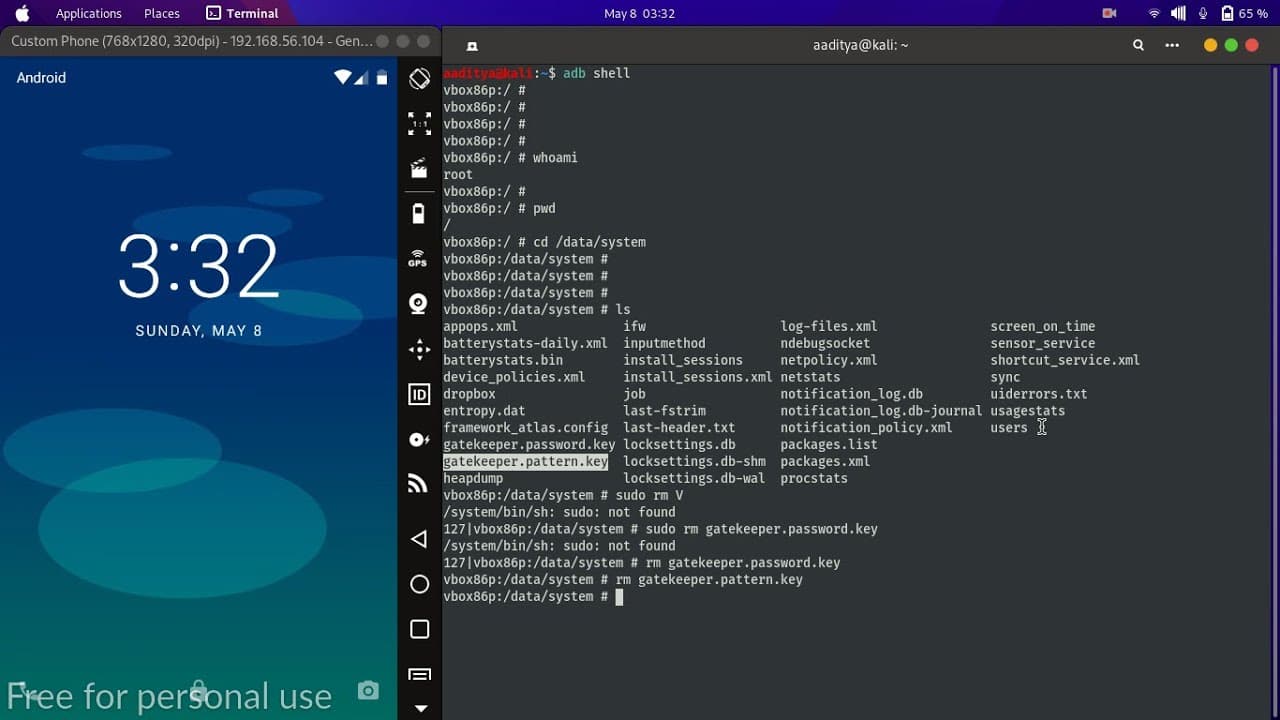Viewport: 1280px width, 720px height.
Task: Minimize the terminal with the yellow button
Action: point(1211,45)
